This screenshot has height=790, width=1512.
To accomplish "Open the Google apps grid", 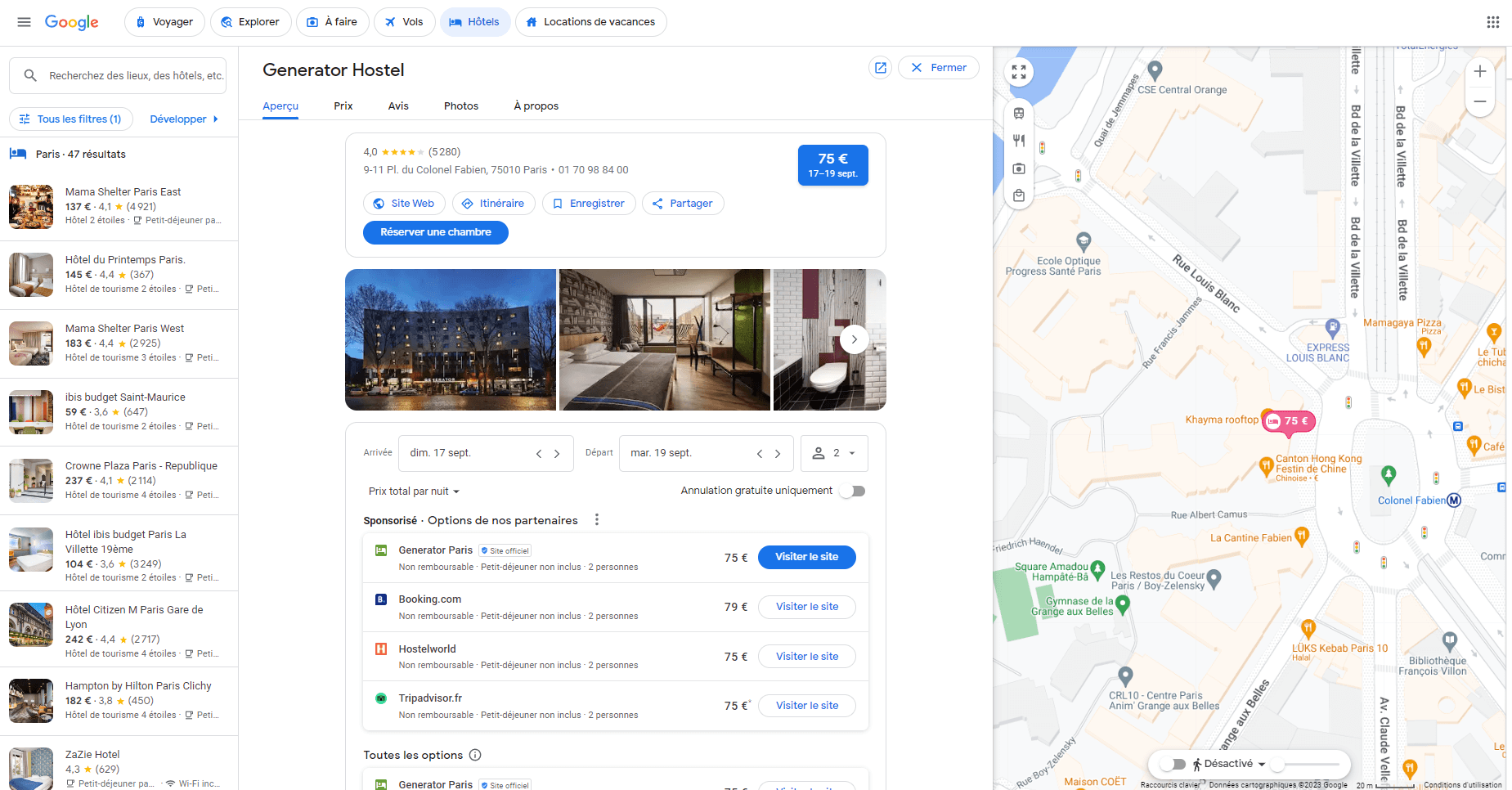I will point(1493,21).
